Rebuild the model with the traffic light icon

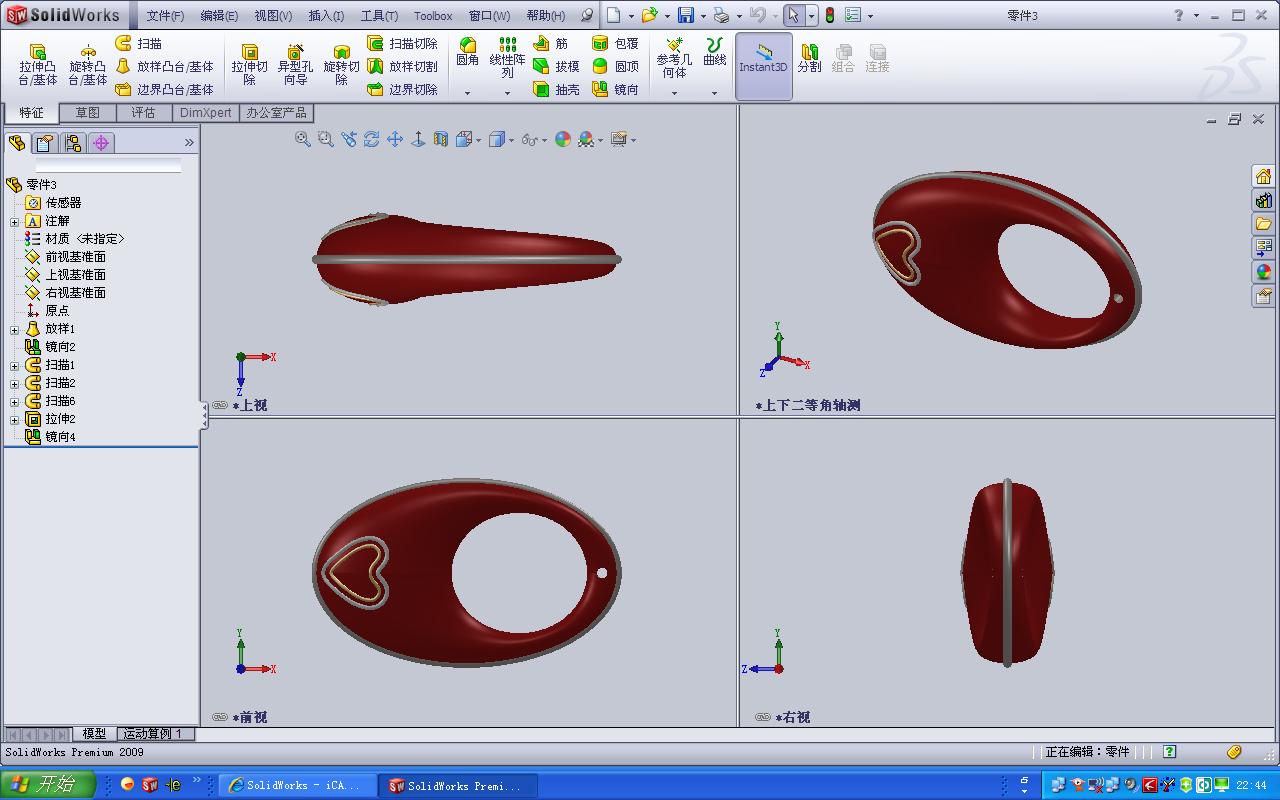[829, 15]
